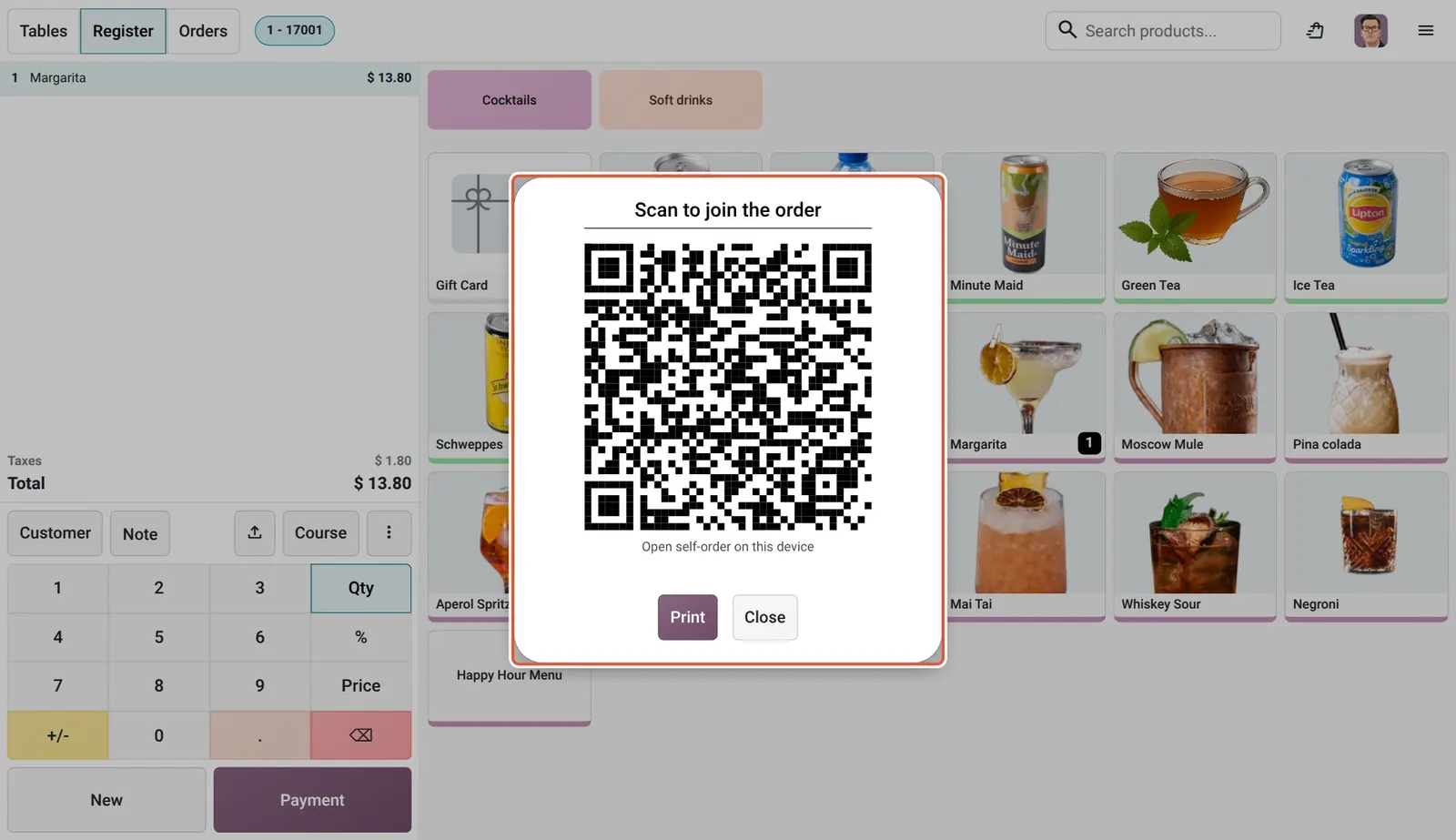Select the Gift Card product
This screenshot has width=1456, height=840.
[x=468, y=227]
